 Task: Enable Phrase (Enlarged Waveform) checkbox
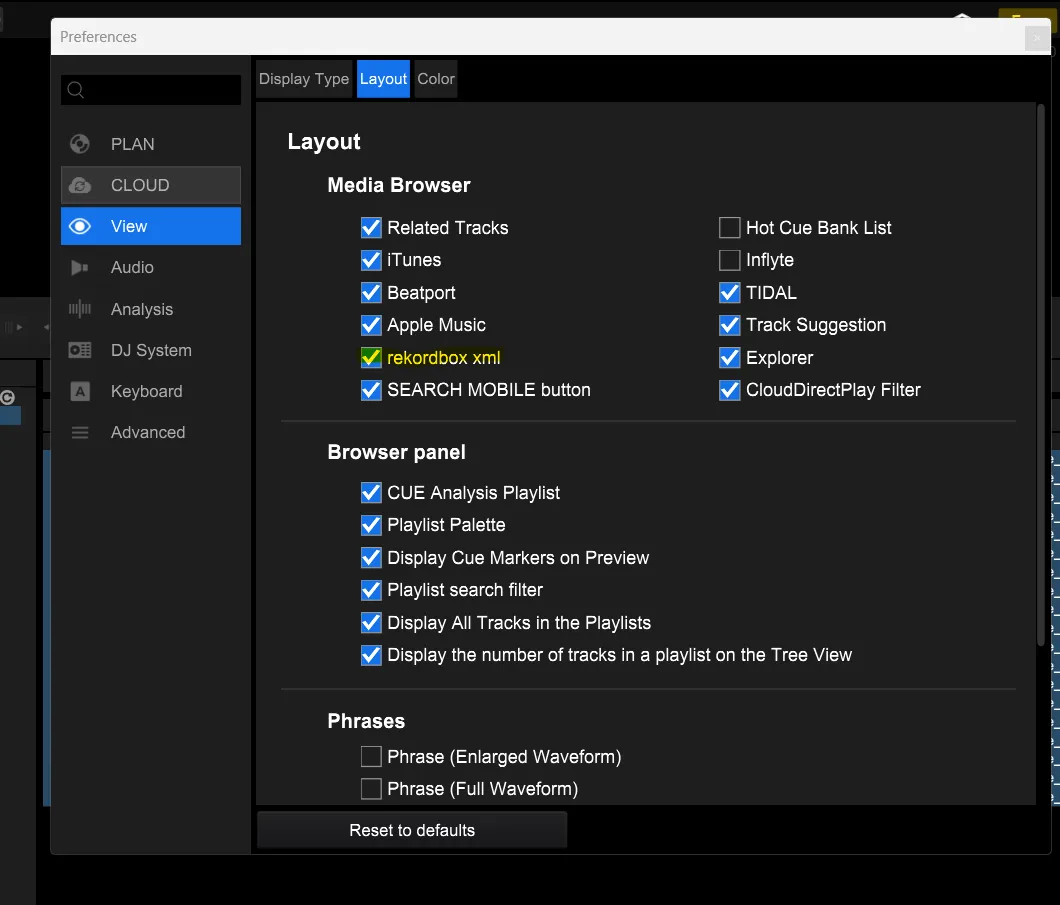371,757
